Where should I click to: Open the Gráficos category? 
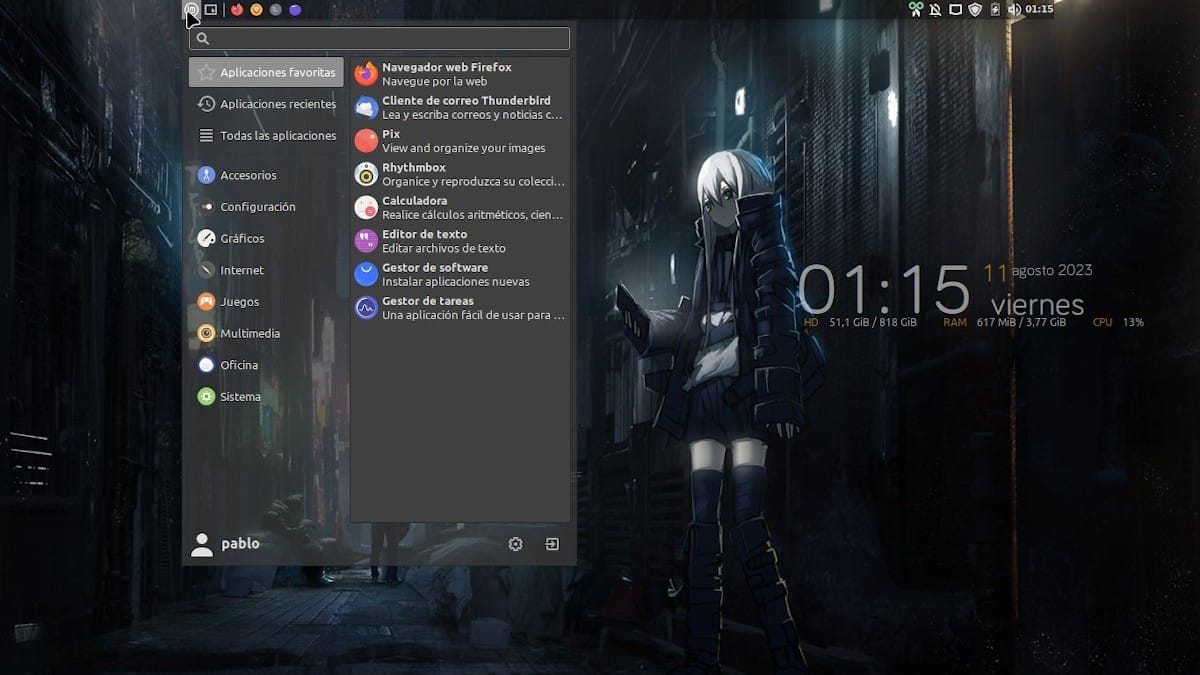pyautogui.click(x=266, y=238)
